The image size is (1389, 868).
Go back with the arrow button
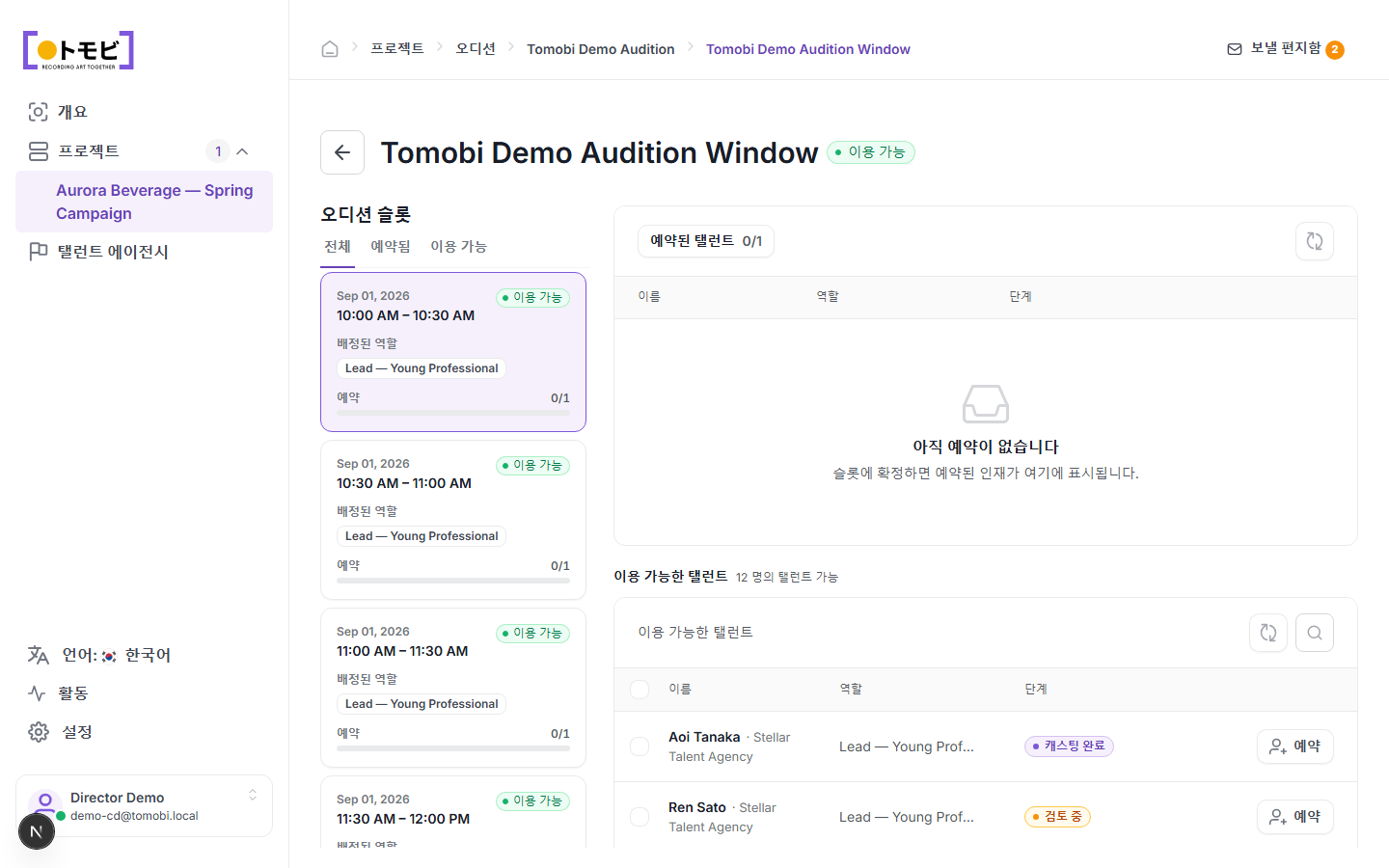pyautogui.click(x=342, y=152)
